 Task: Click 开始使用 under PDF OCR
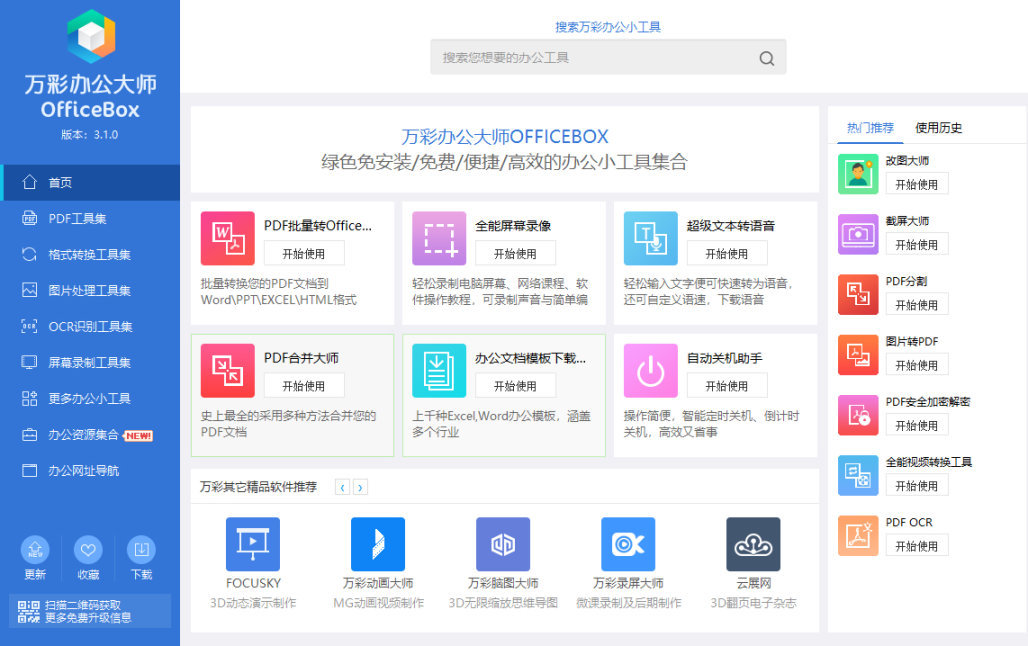click(x=917, y=546)
